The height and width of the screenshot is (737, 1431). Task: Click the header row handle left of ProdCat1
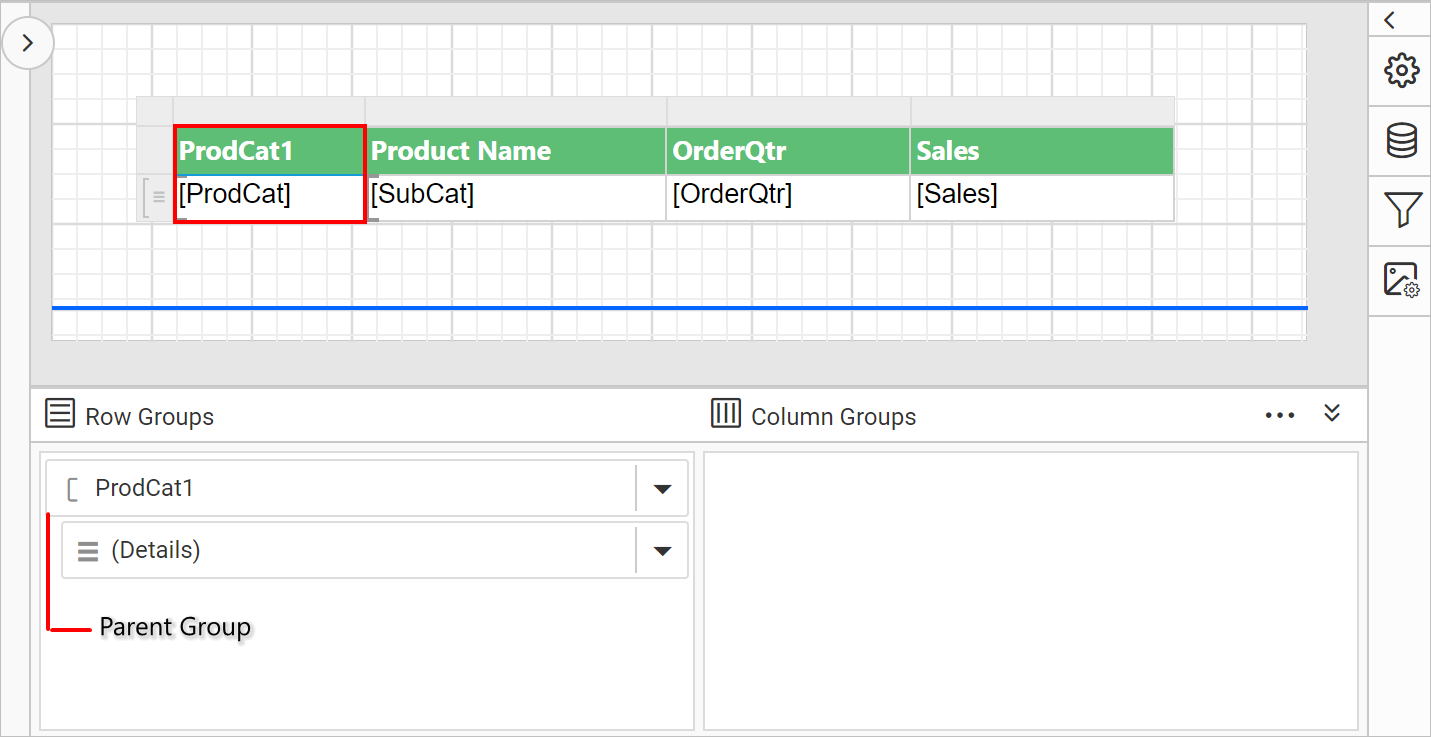point(155,151)
